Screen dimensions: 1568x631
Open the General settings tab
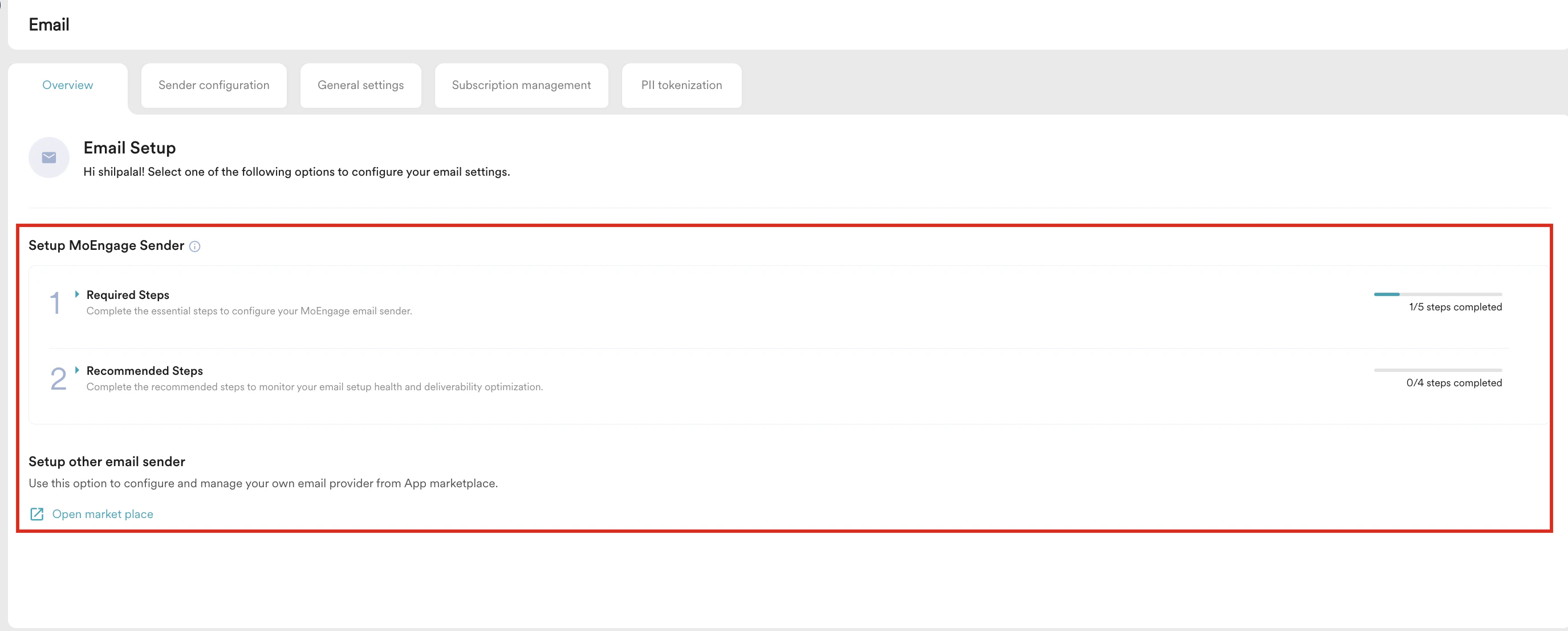[x=360, y=85]
